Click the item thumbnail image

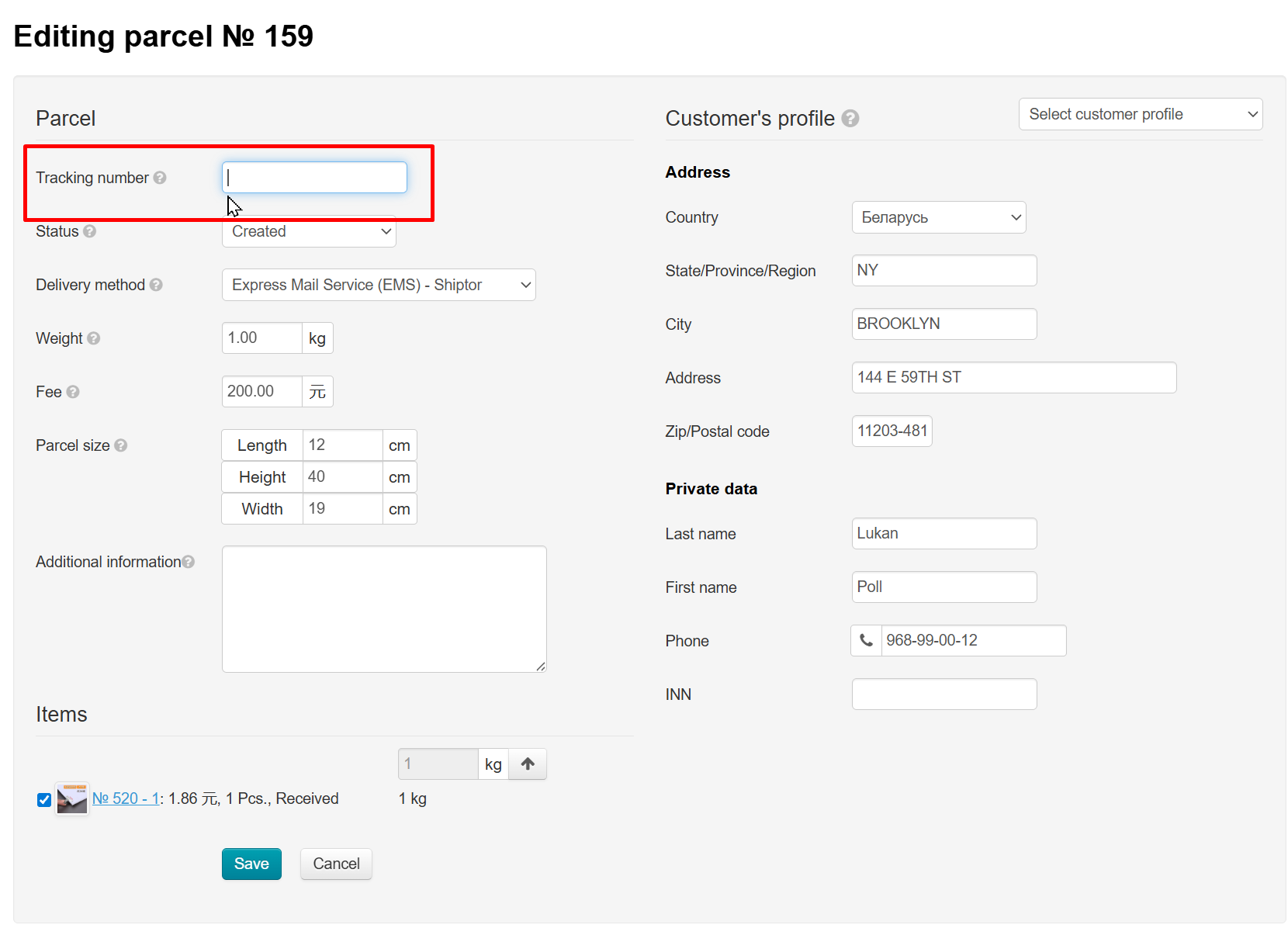point(72,799)
